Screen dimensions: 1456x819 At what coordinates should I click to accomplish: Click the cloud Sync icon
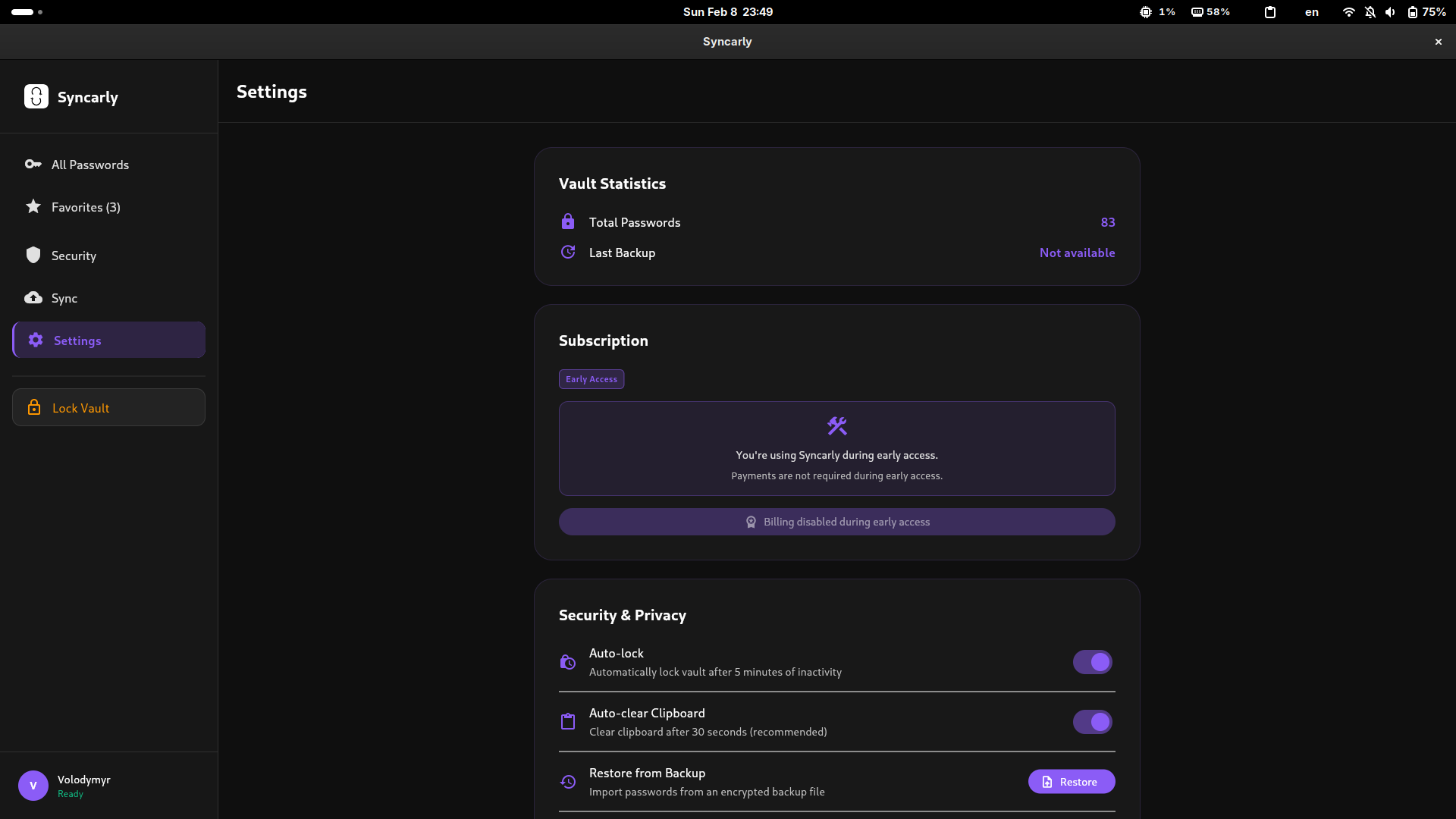pyautogui.click(x=33, y=297)
